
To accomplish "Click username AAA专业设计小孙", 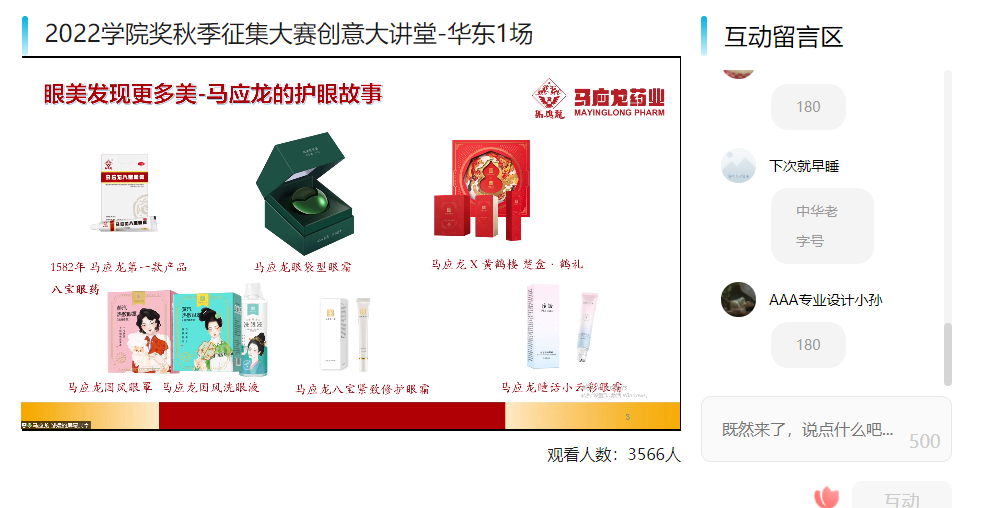I will coord(825,300).
